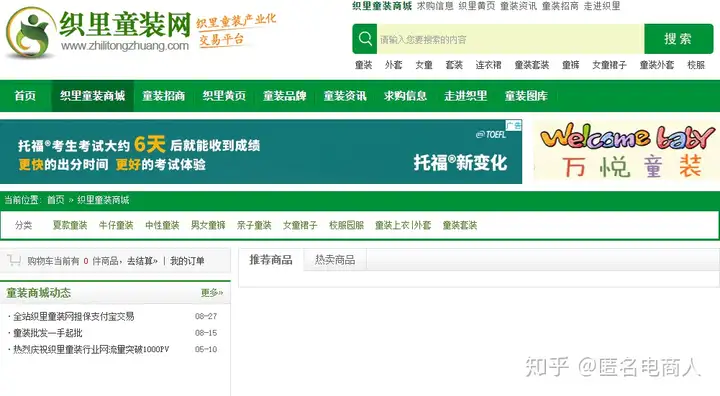The image size is (720, 396).
Task: Open 童装图库 in the main navigation
Action: tap(526, 96)
